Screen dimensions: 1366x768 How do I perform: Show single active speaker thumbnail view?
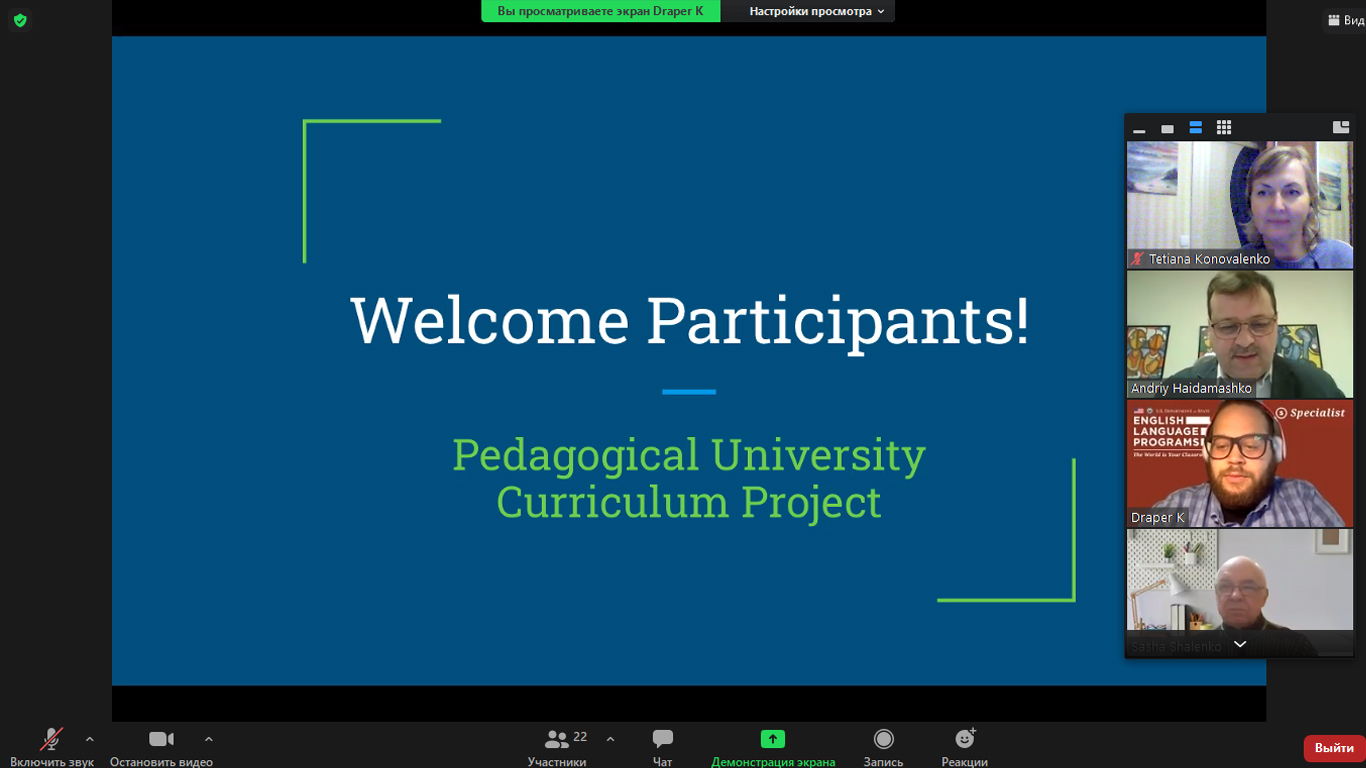coord(1167,129)
